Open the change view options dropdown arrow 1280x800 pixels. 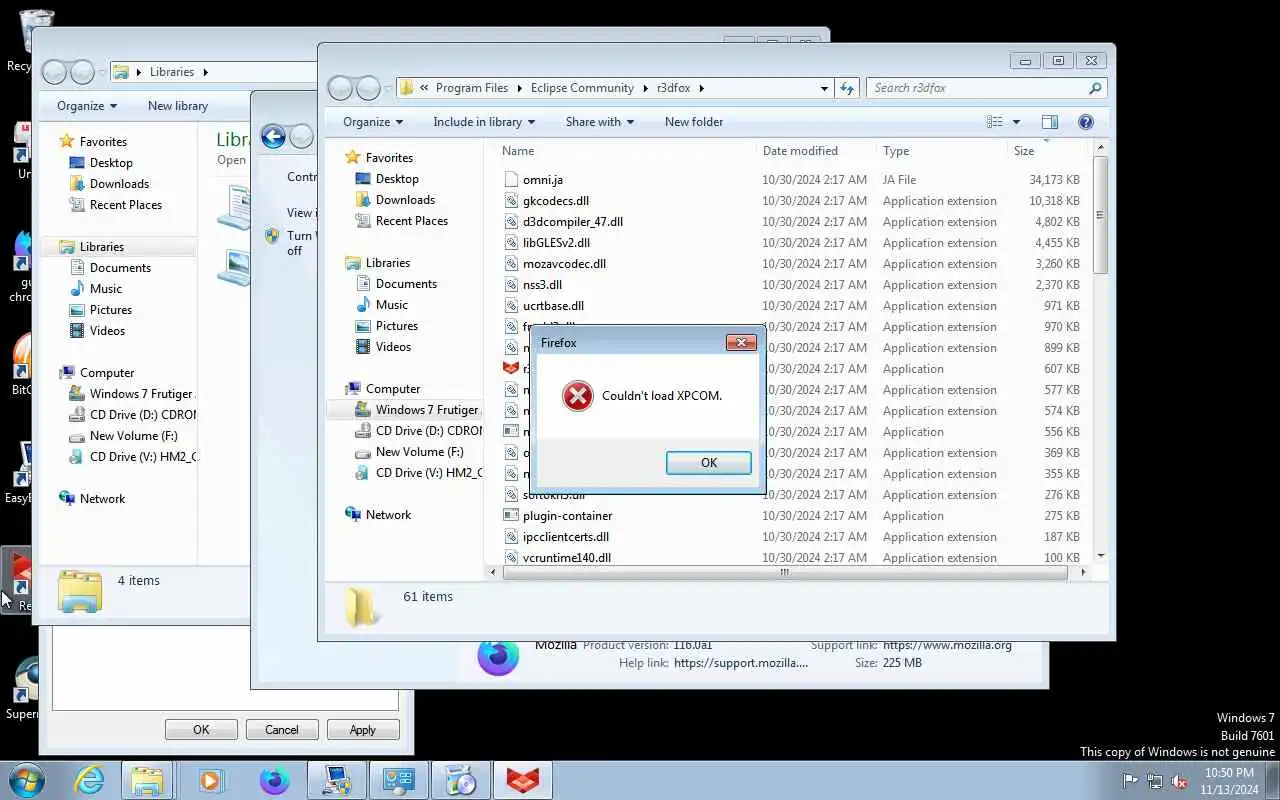pyautogui.click(x=1016, y=122)
